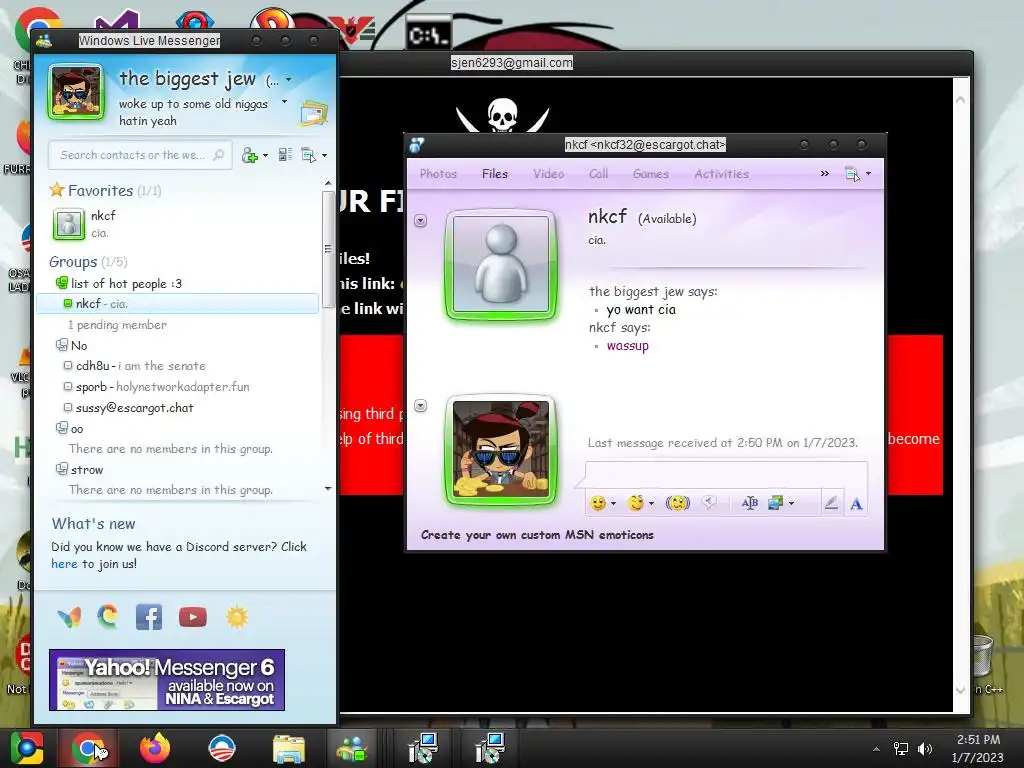Send a nudge in nkcf chat
This screenshot has width=1024, height=768.
point(678,503)
